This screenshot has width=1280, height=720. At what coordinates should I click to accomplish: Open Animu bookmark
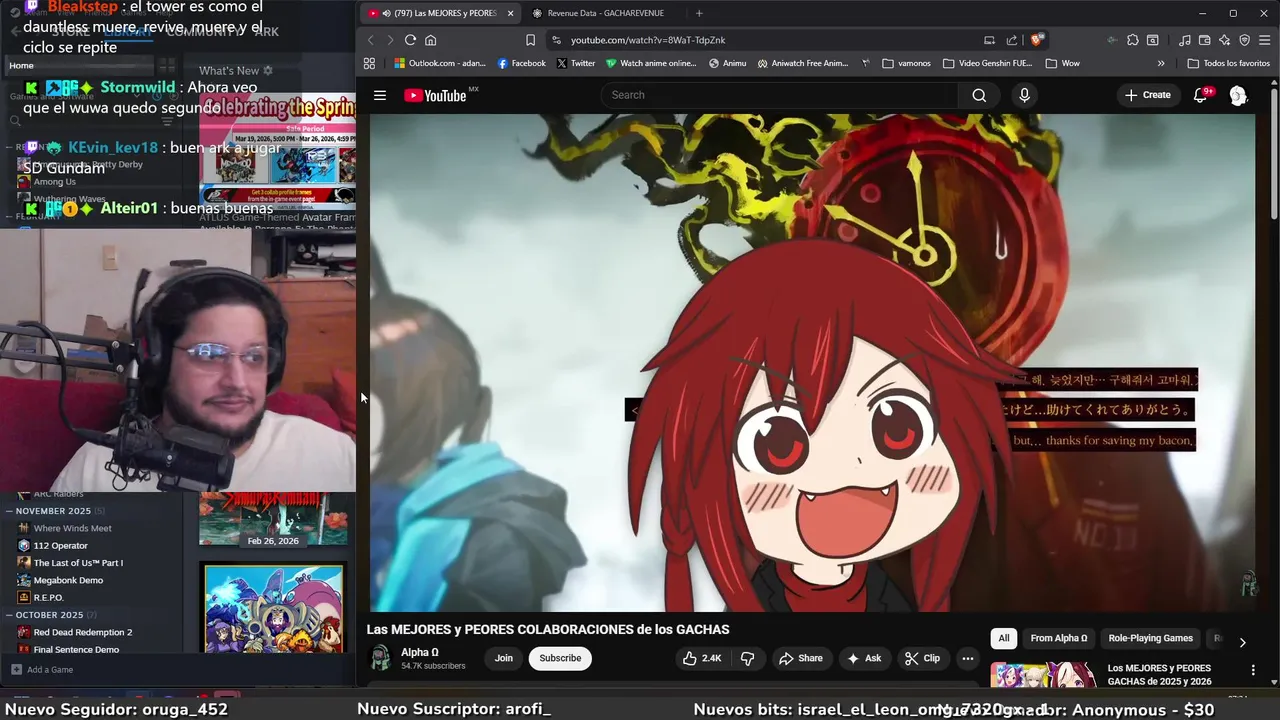(727, 63)
